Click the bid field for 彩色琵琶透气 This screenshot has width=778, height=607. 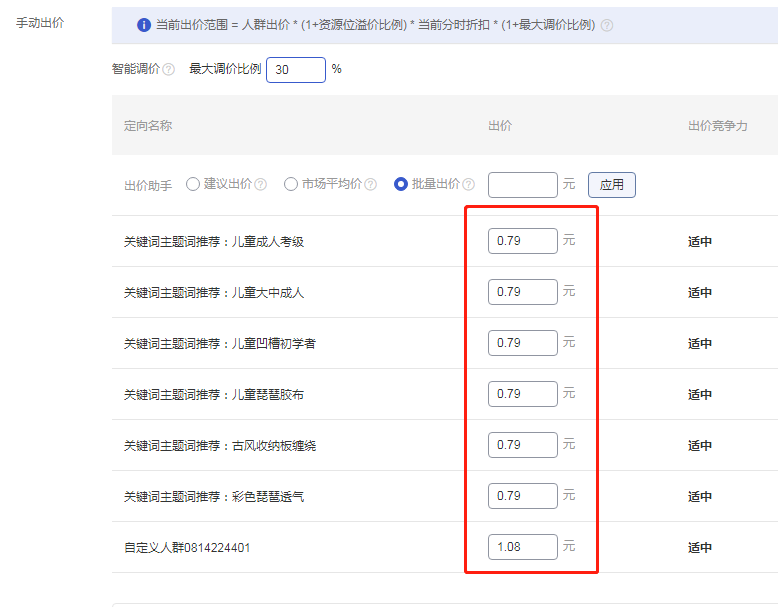[x=522, y=496]
